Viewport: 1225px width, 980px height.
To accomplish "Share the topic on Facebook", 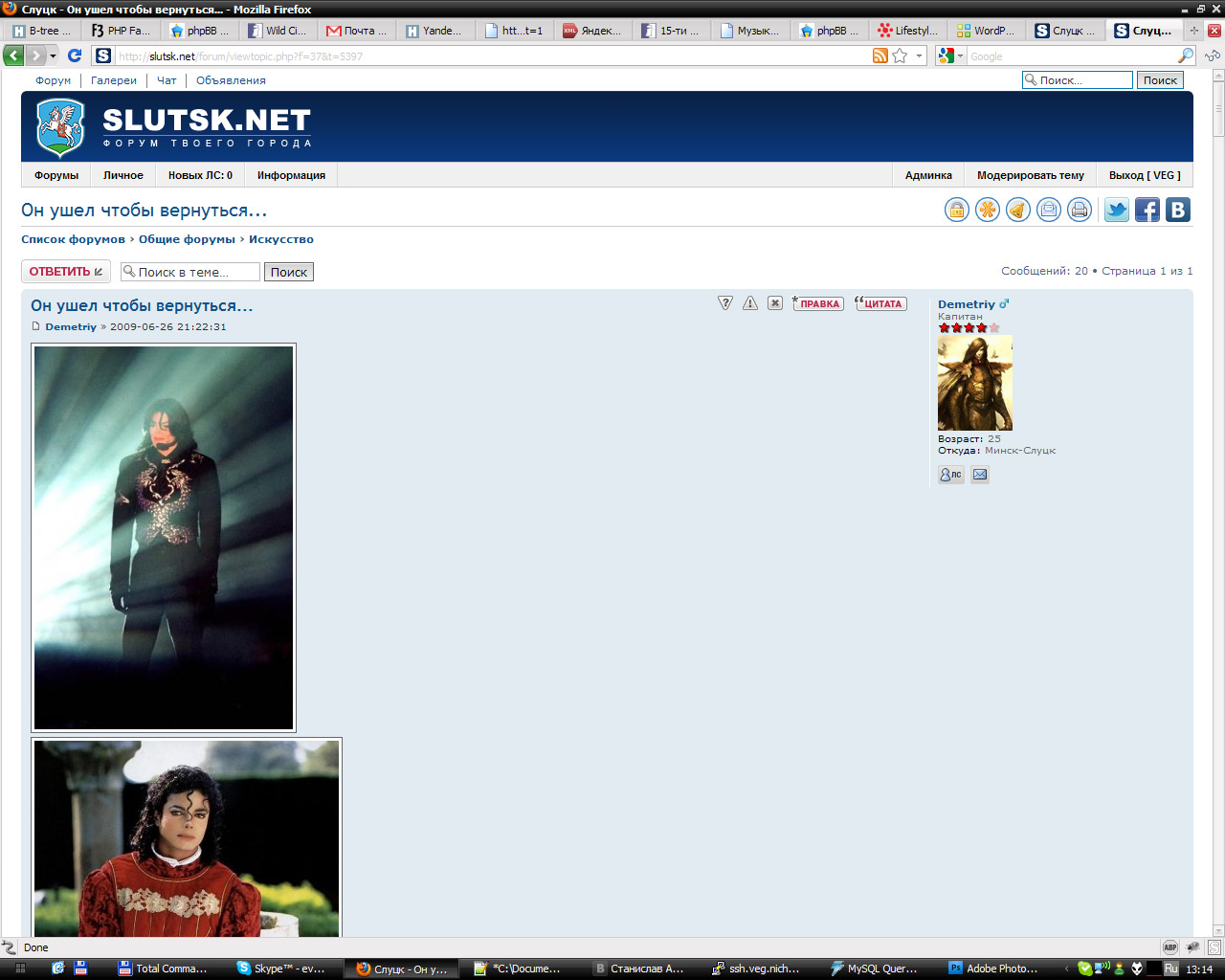I will point(1147,210).
